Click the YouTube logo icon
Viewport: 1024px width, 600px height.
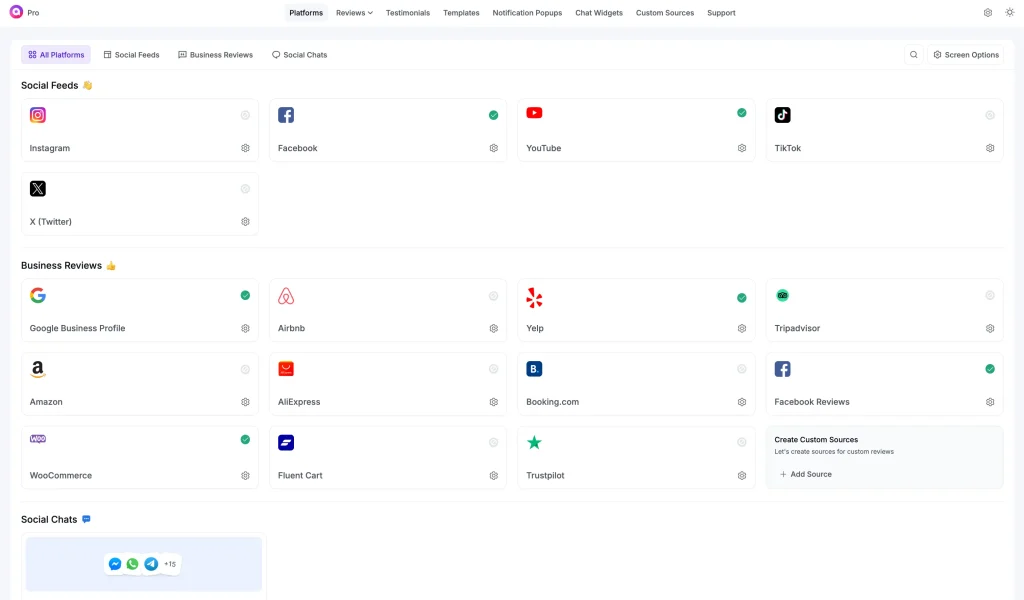pos(534,113)
